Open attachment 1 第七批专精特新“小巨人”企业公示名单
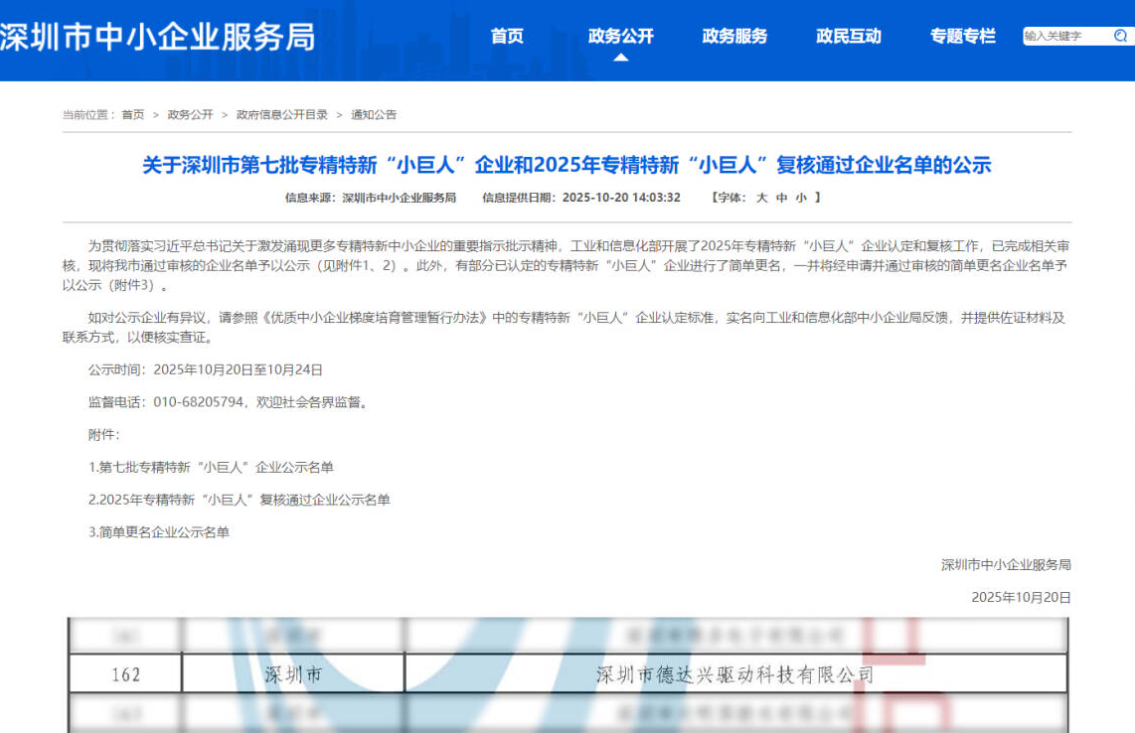Image resolution: width=1135 pixels, height=733 pixels. tap(211, 467)
